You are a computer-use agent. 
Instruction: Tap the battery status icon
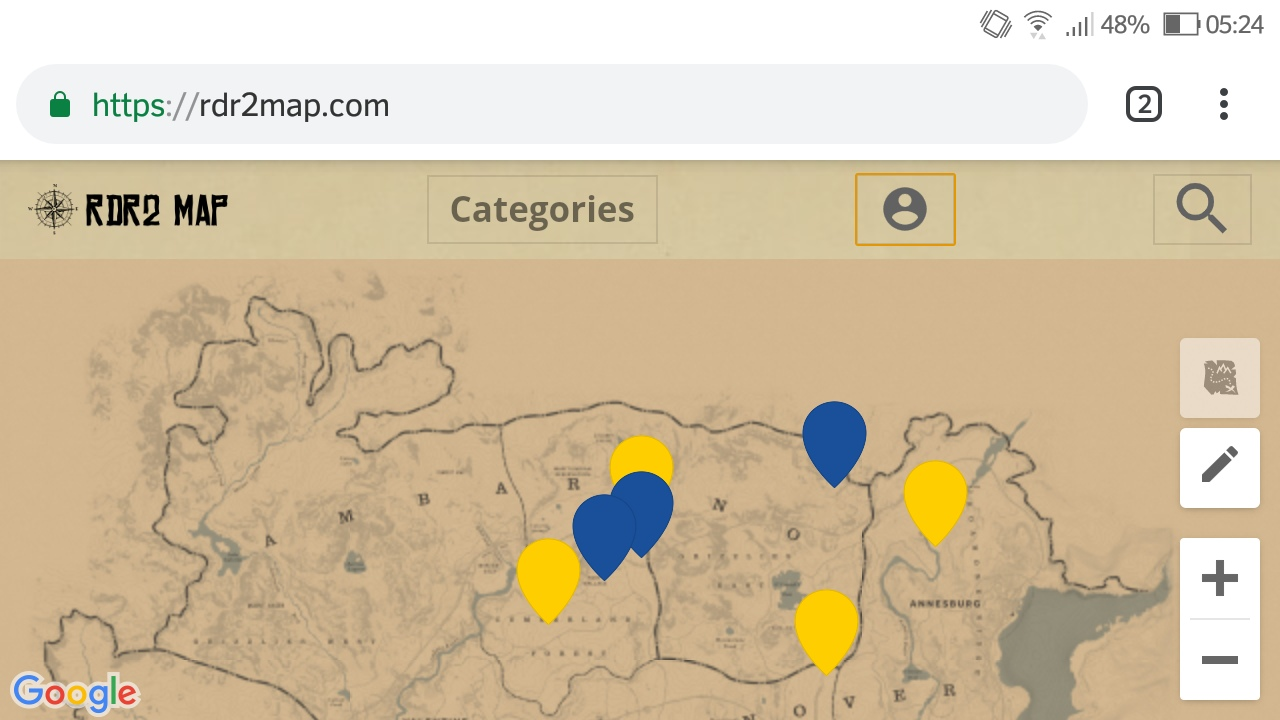pos(1181,25)
